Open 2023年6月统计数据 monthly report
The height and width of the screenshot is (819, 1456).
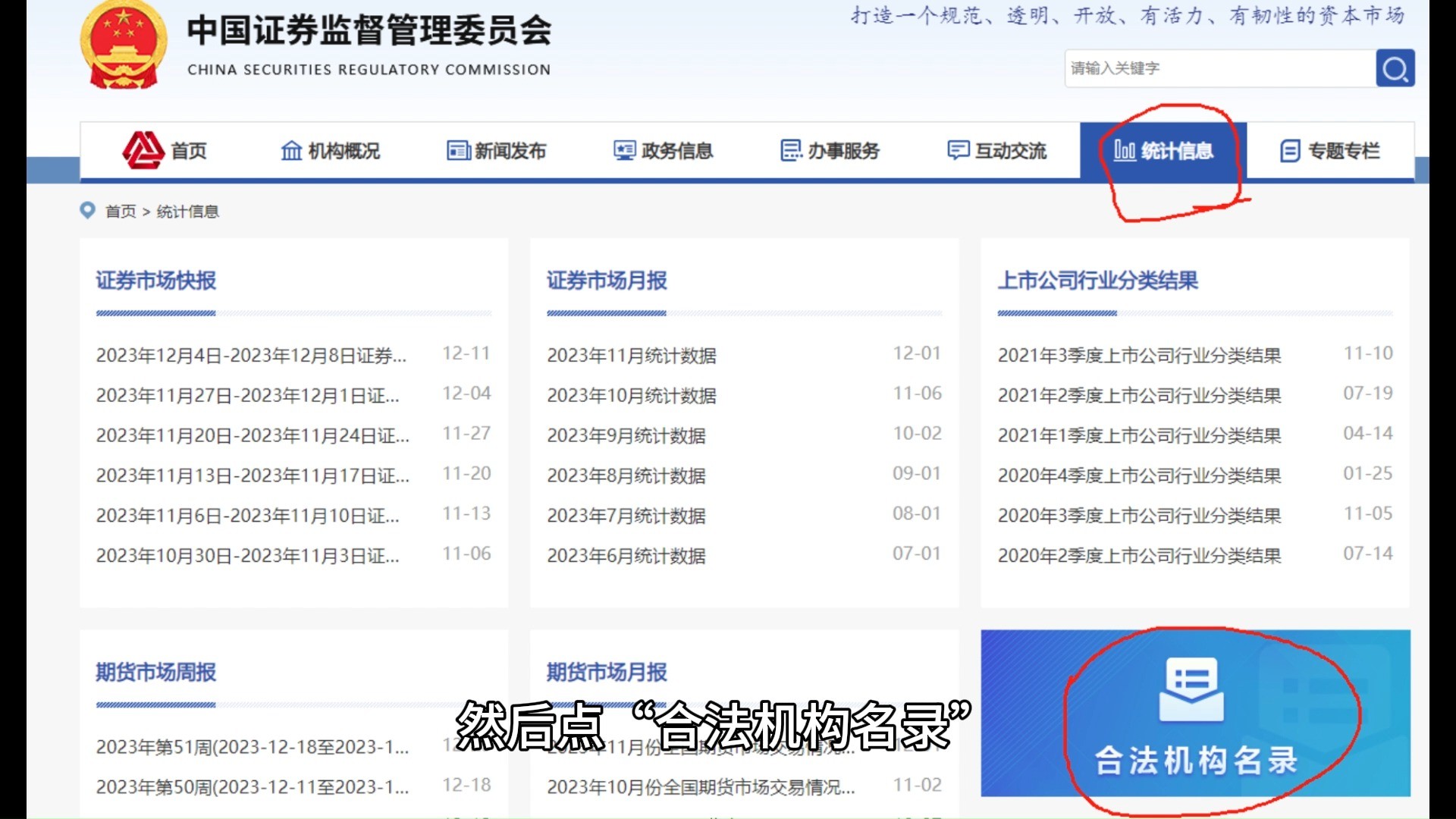[626, 556]
